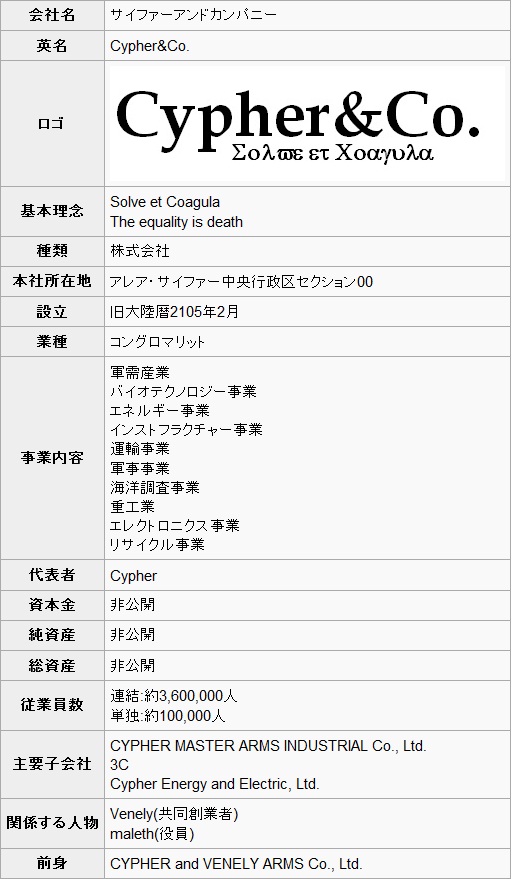The height and width of the screenshot is (879, 512).
Task: Click the 株式会社 company type value
Action: (x=140, y=251)
